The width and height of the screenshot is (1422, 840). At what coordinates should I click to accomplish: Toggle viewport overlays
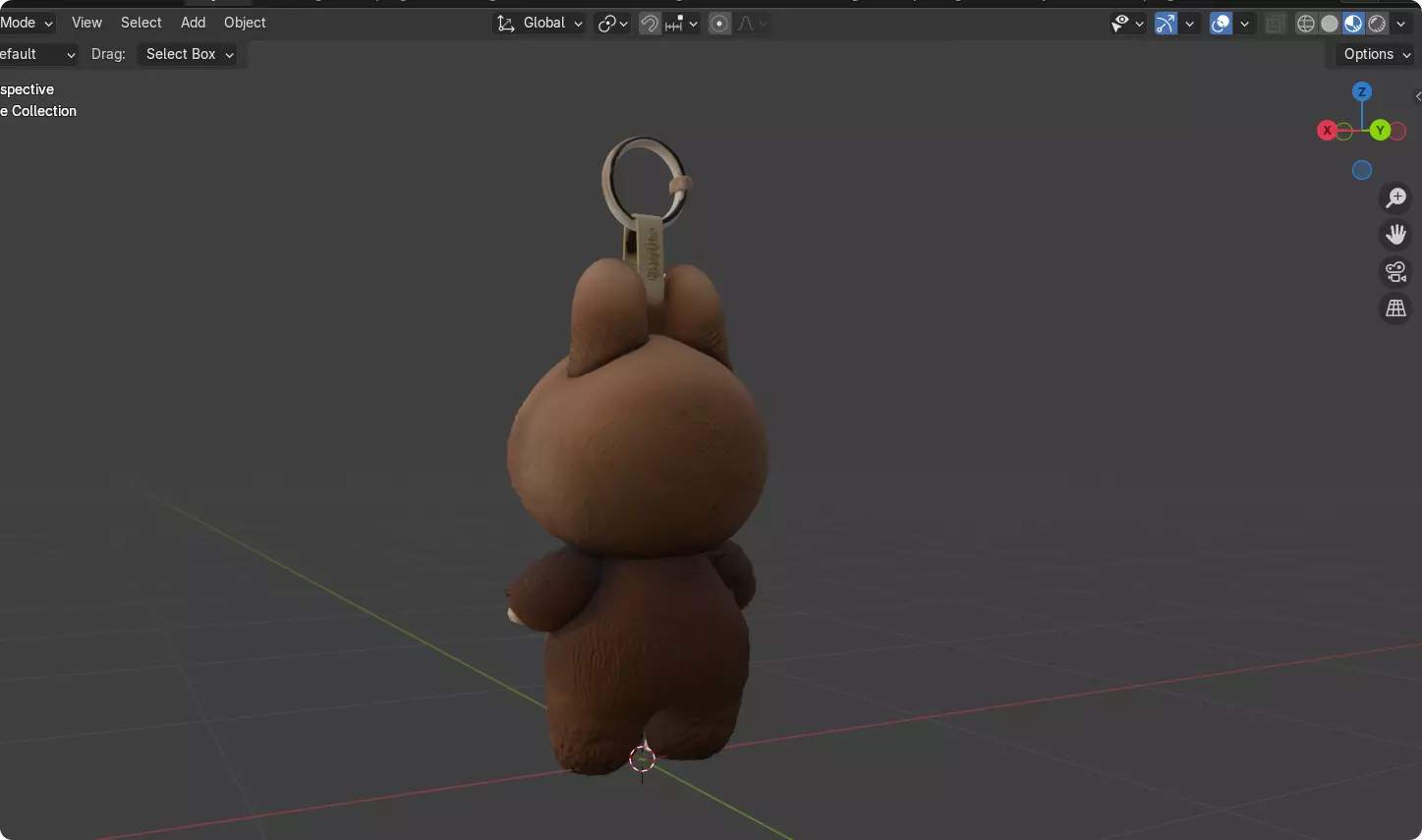[x=1221, y=23]
